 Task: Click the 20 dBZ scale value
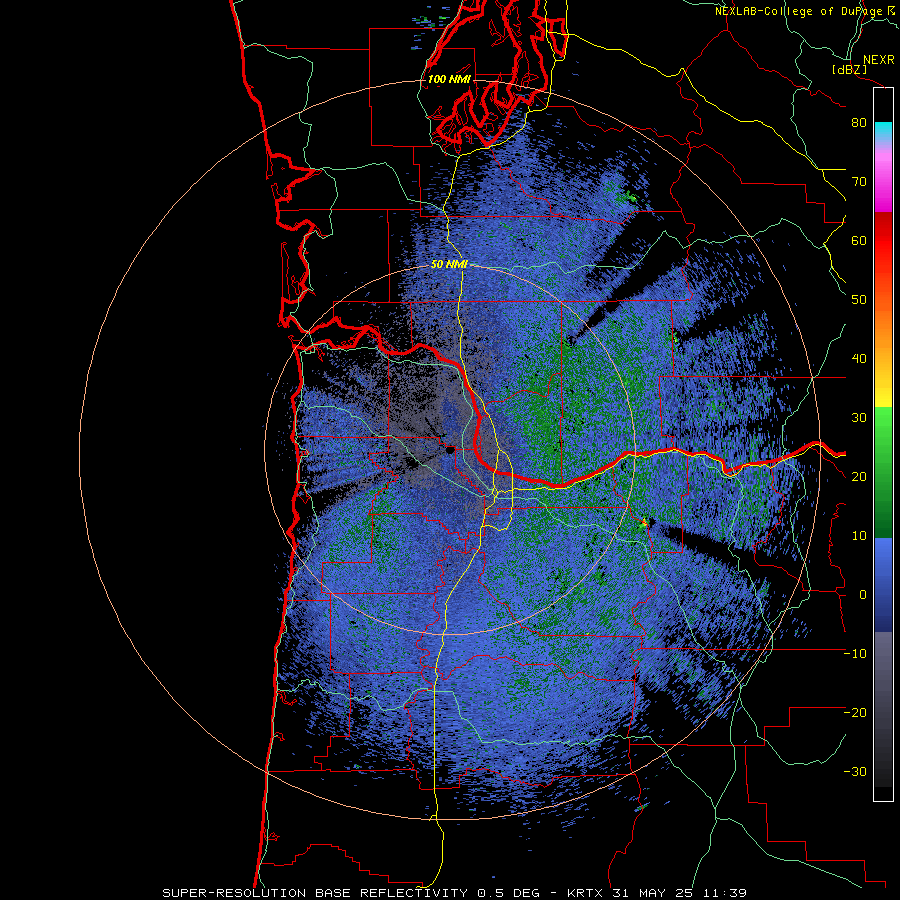[x=859, y=477]
